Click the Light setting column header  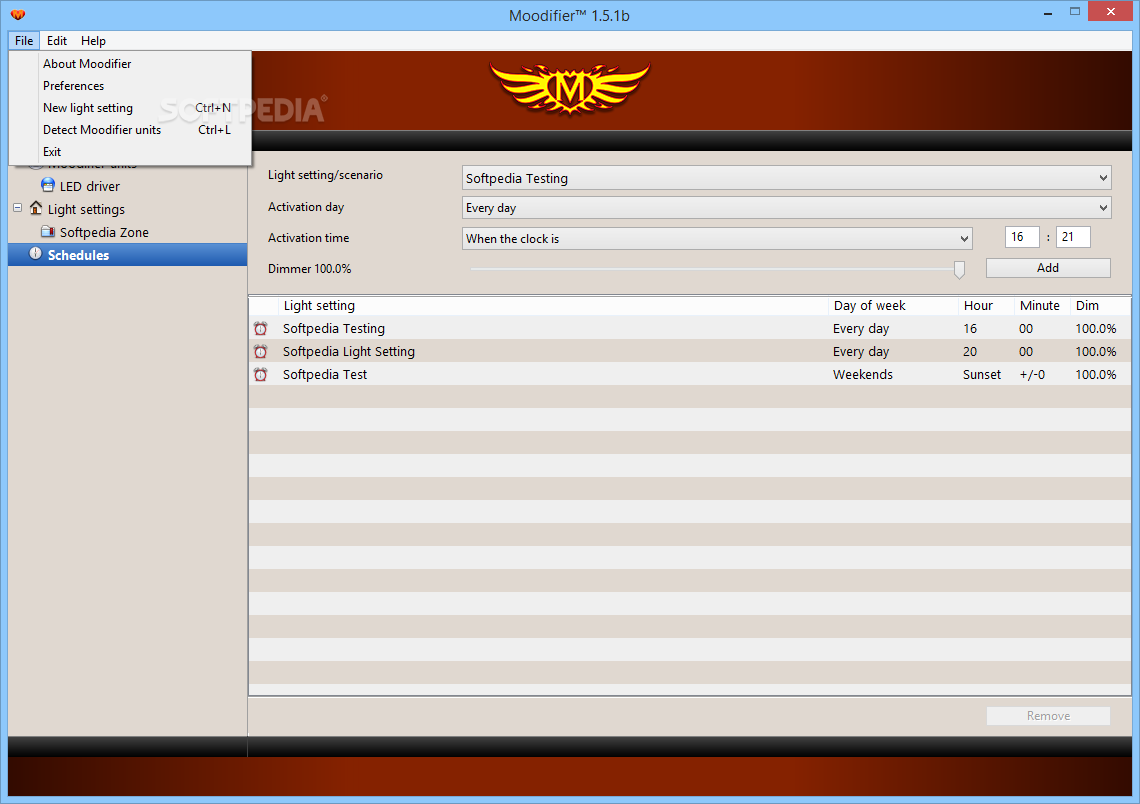click(553, 306)
